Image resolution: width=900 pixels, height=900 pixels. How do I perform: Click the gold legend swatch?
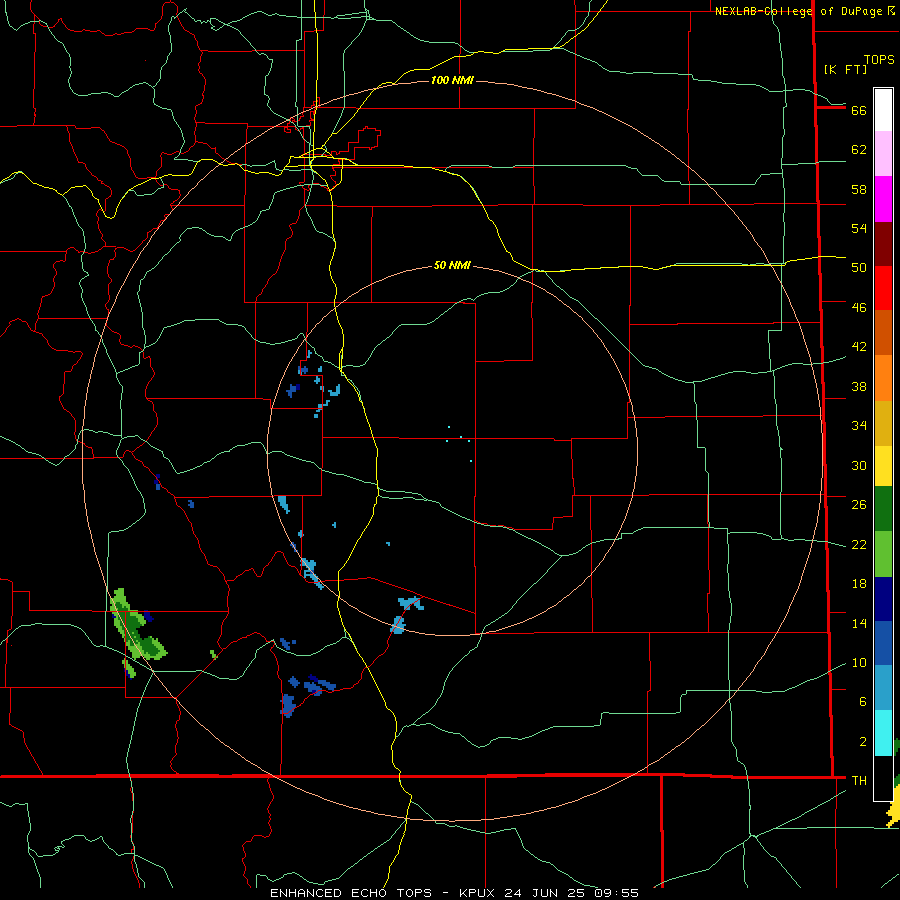point(883,423)
